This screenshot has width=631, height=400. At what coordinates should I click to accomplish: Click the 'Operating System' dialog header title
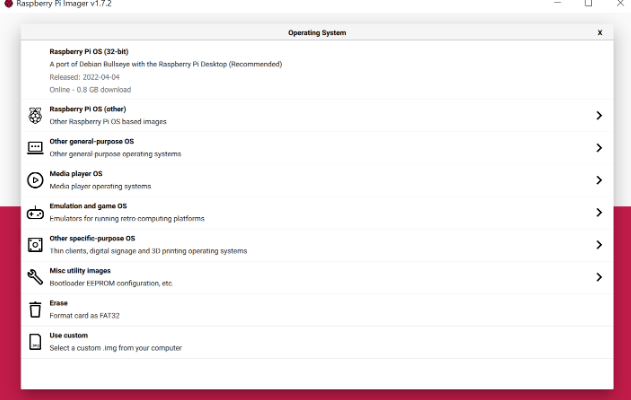pos(317,33)
